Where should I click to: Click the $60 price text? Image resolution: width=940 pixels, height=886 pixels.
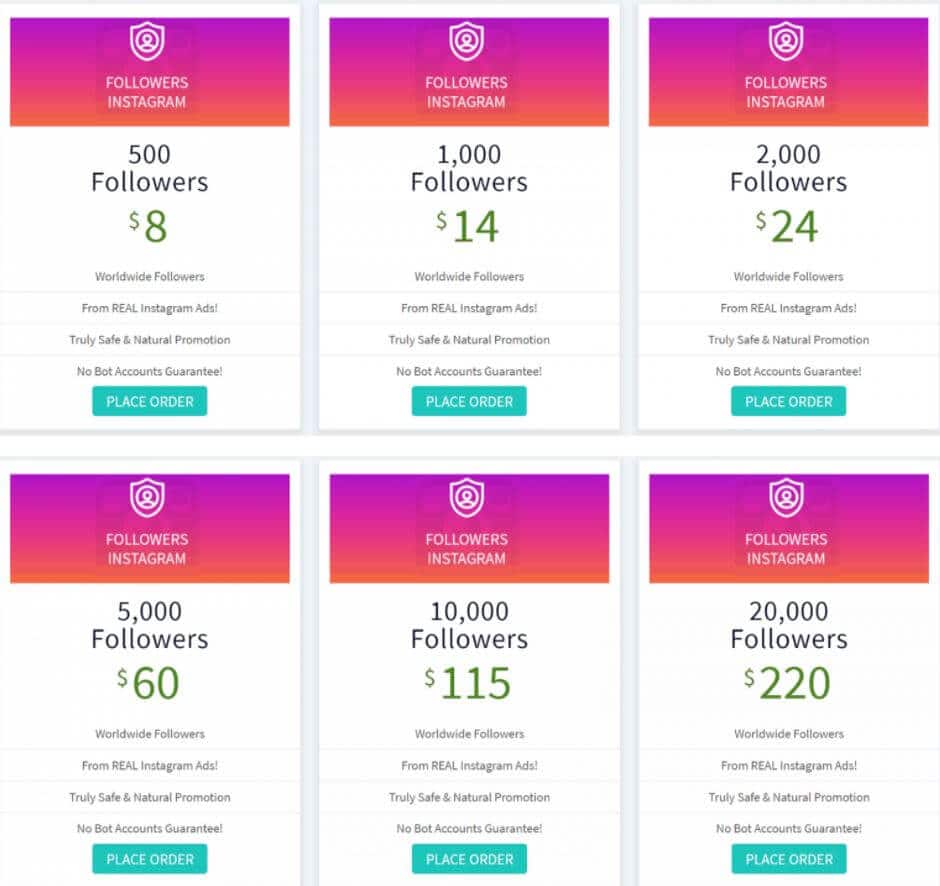(x=148, y=683)
